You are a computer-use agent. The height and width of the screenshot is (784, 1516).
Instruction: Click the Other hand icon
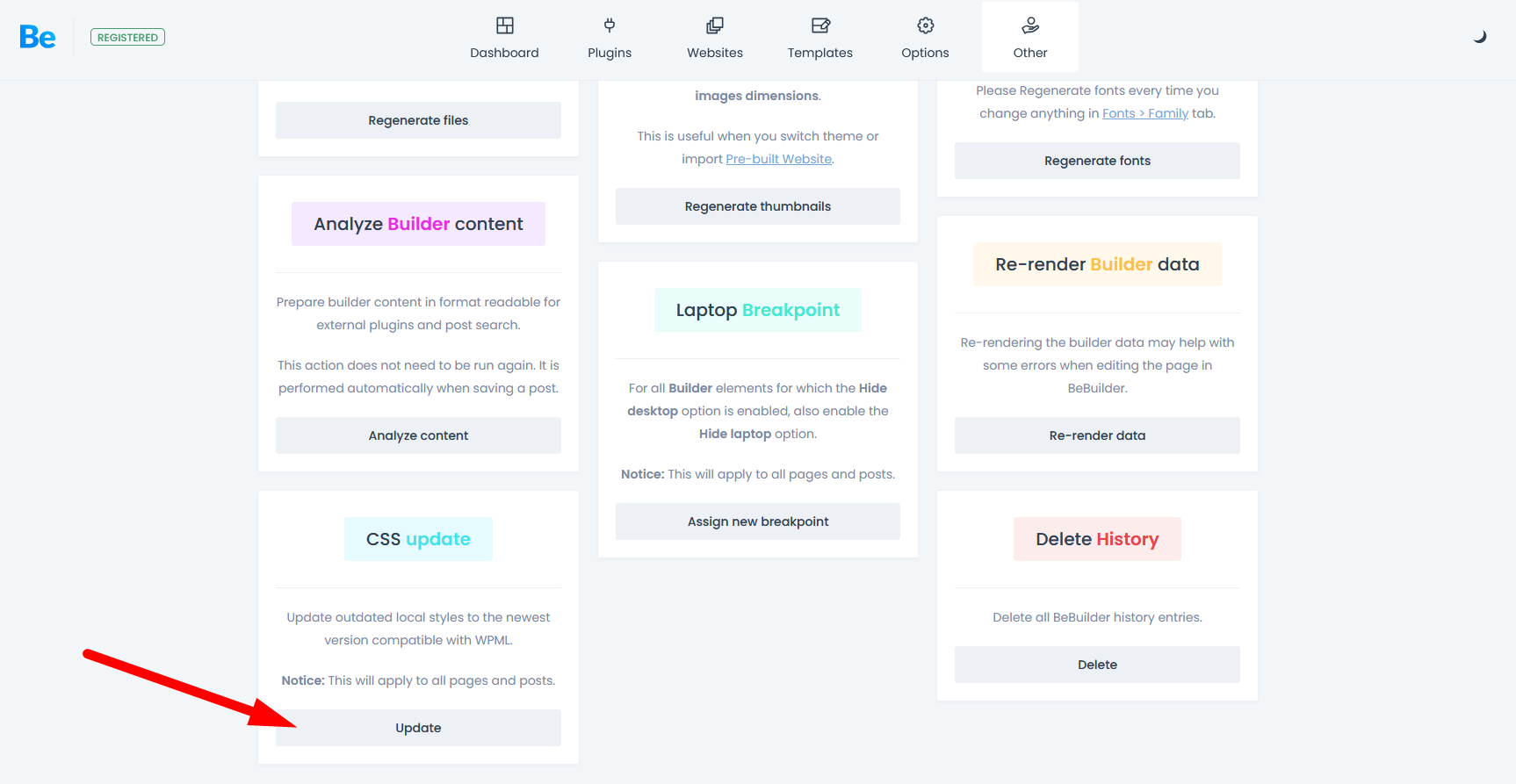1030,25
